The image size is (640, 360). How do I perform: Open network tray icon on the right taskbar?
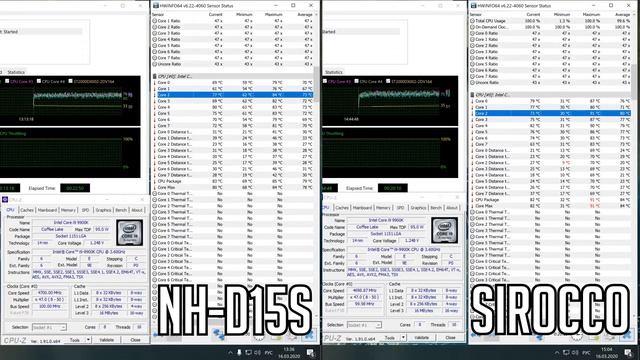(x=566, y=352)
